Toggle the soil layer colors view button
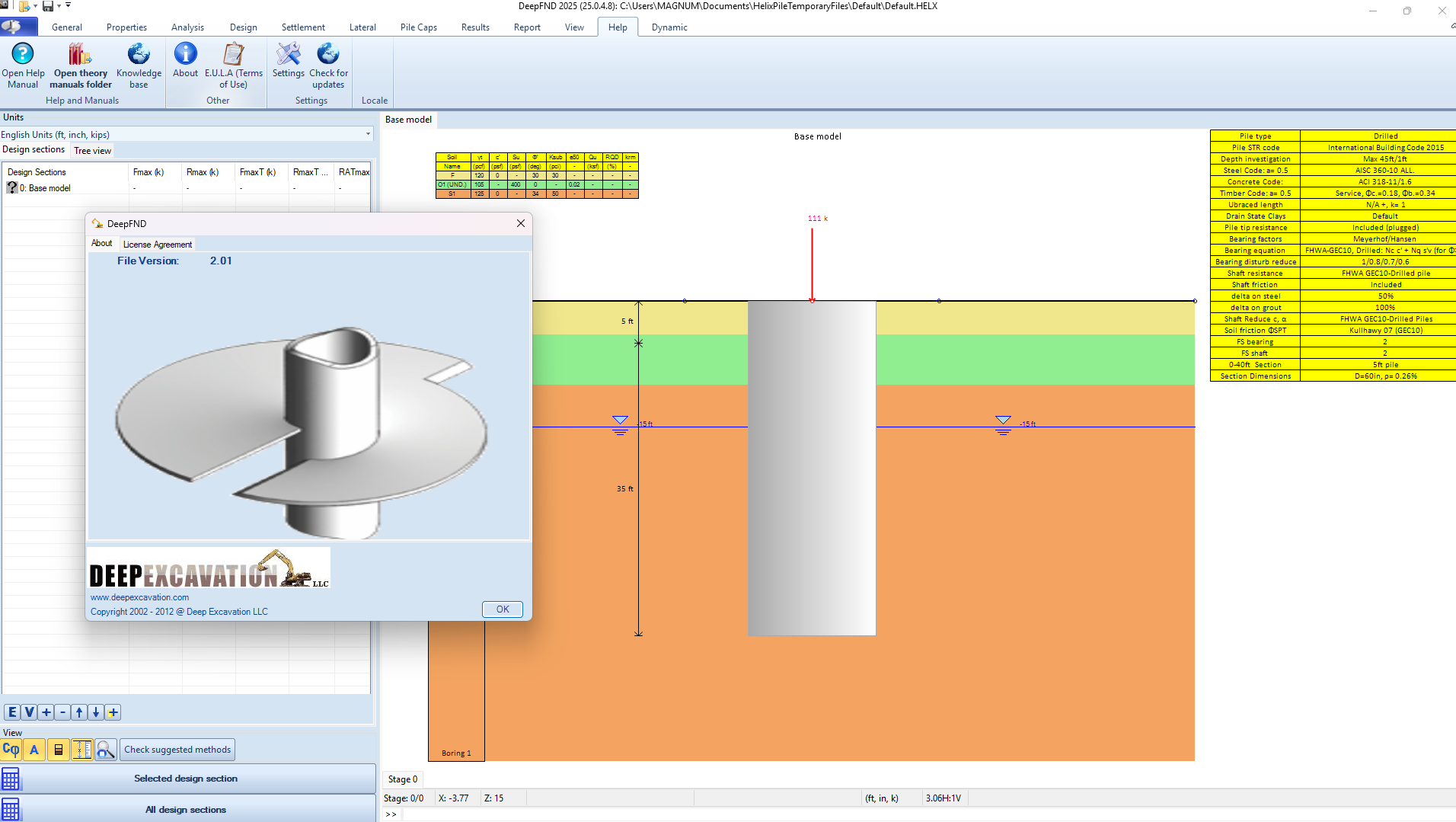 pyautogui.click(x=58, y=750)
